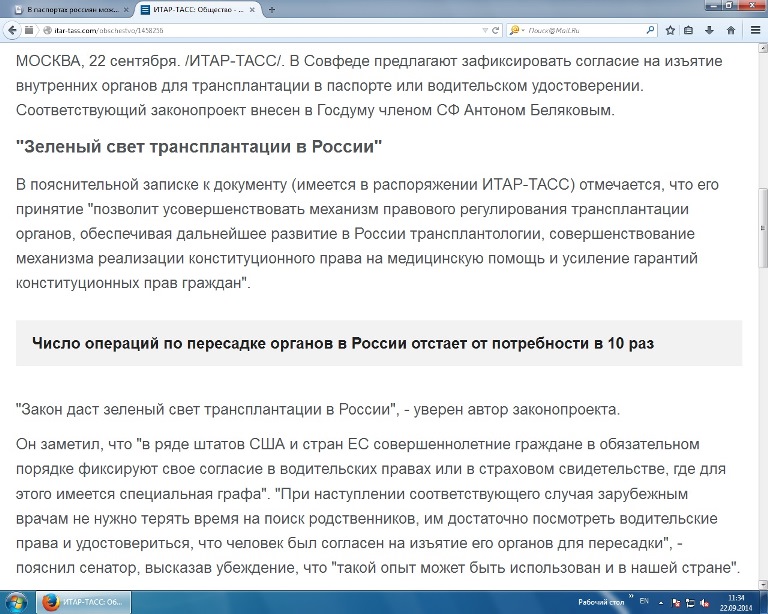This screenshot has width=768, height=614.
Task: Reload the page with the refresh icon
Action: tap(496, 30)
